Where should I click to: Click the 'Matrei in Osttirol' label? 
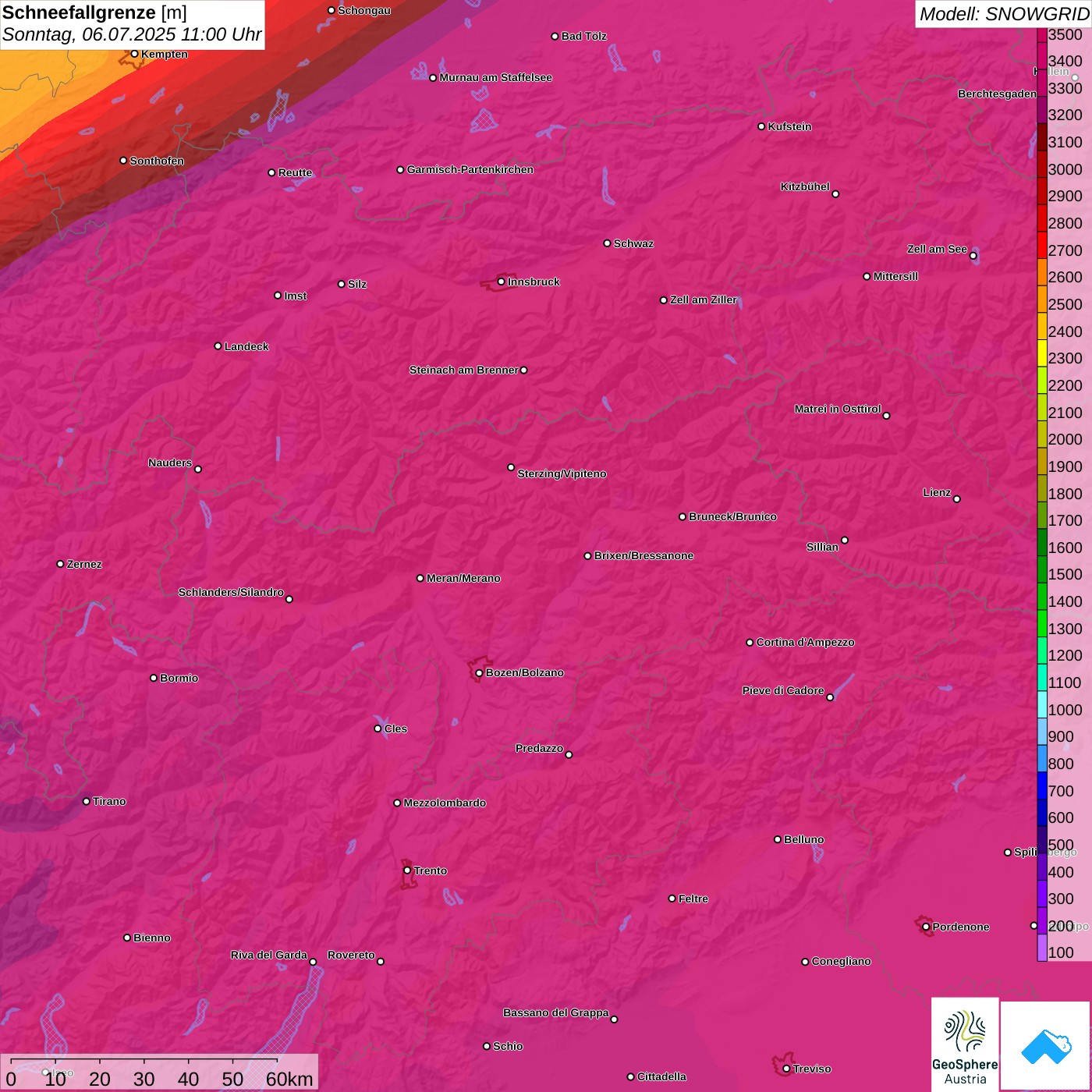pyautogui.click(x=838, y=409)
